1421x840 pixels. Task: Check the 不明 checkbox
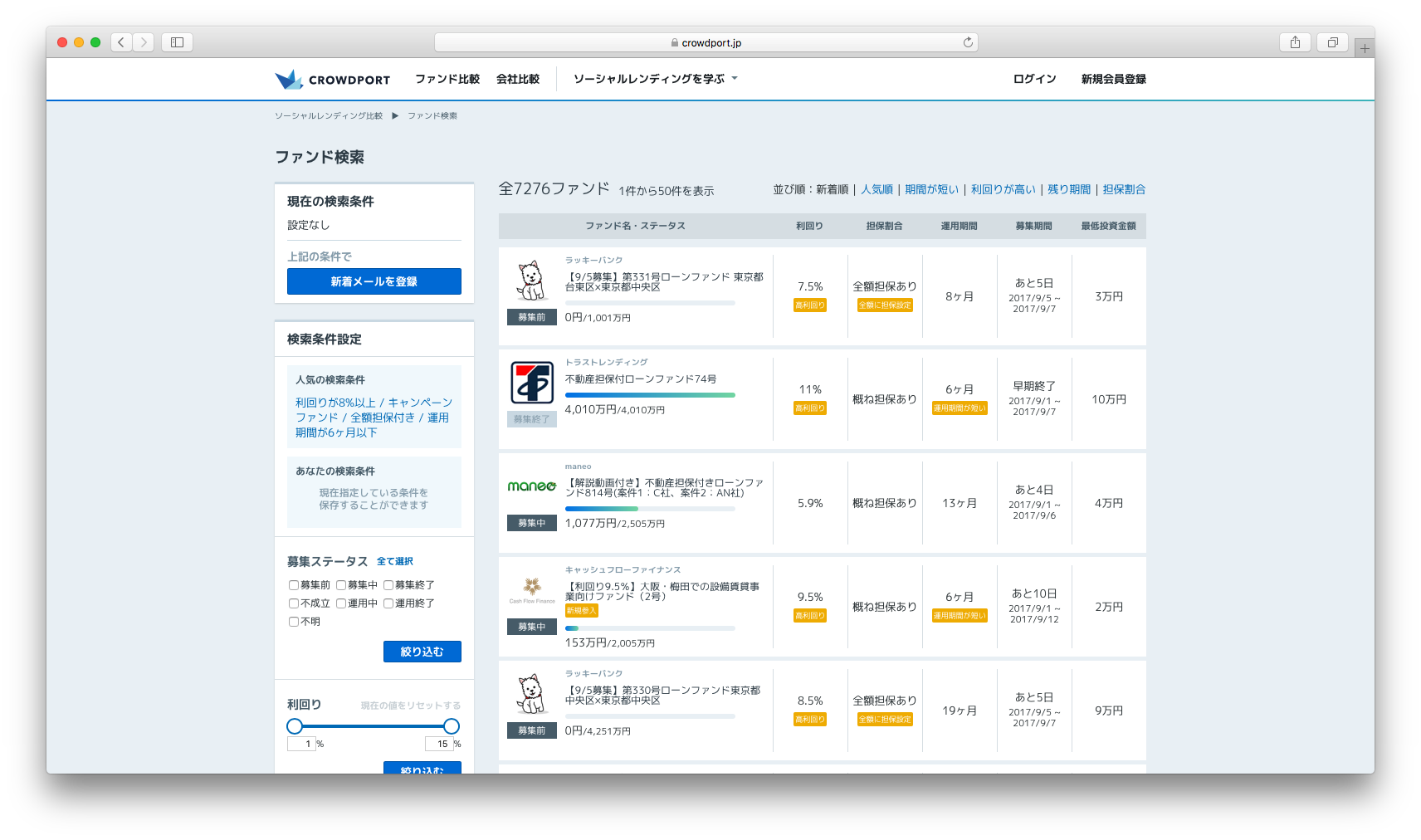coord(294,622)
